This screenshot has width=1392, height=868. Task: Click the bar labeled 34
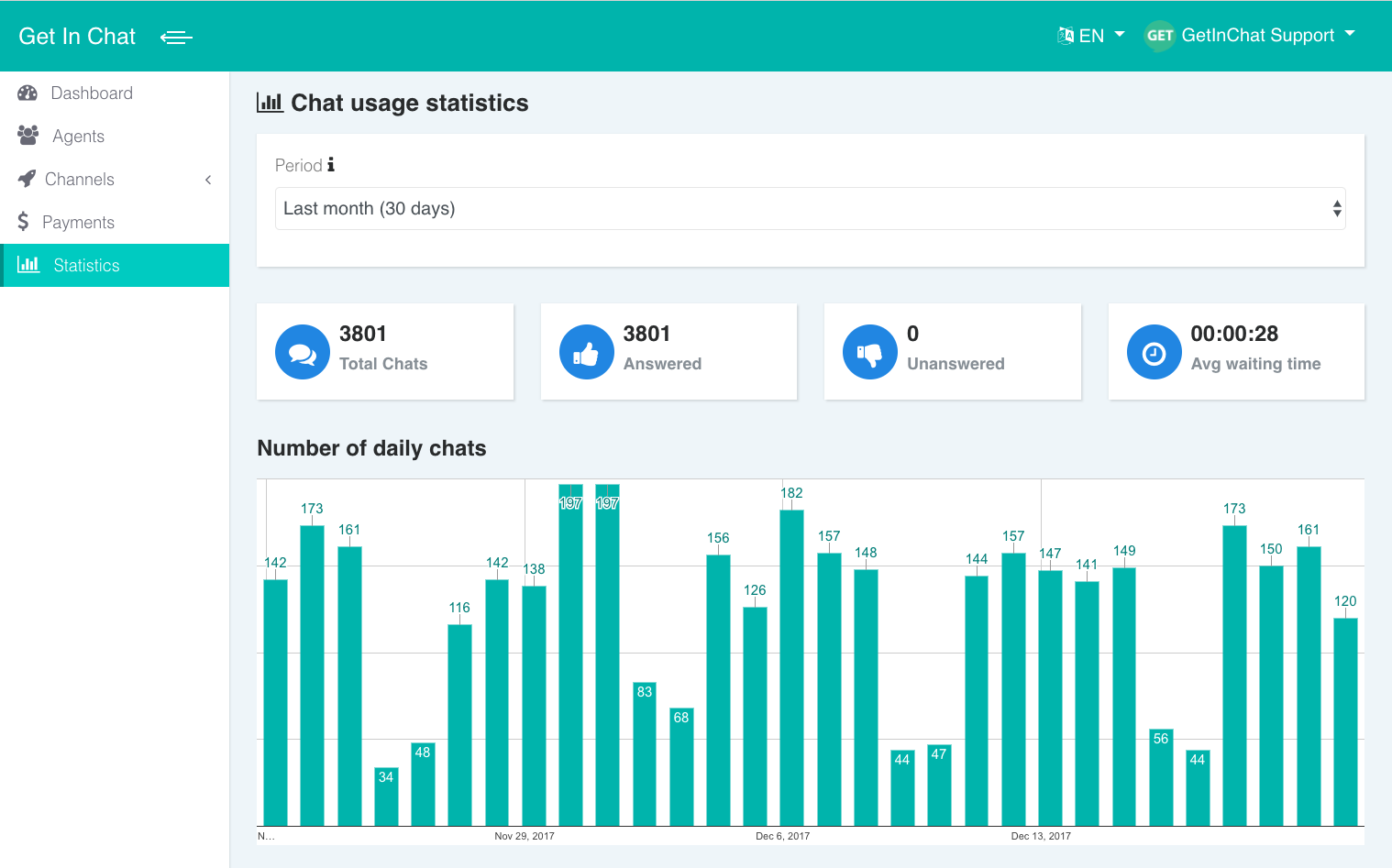(386, 797)
